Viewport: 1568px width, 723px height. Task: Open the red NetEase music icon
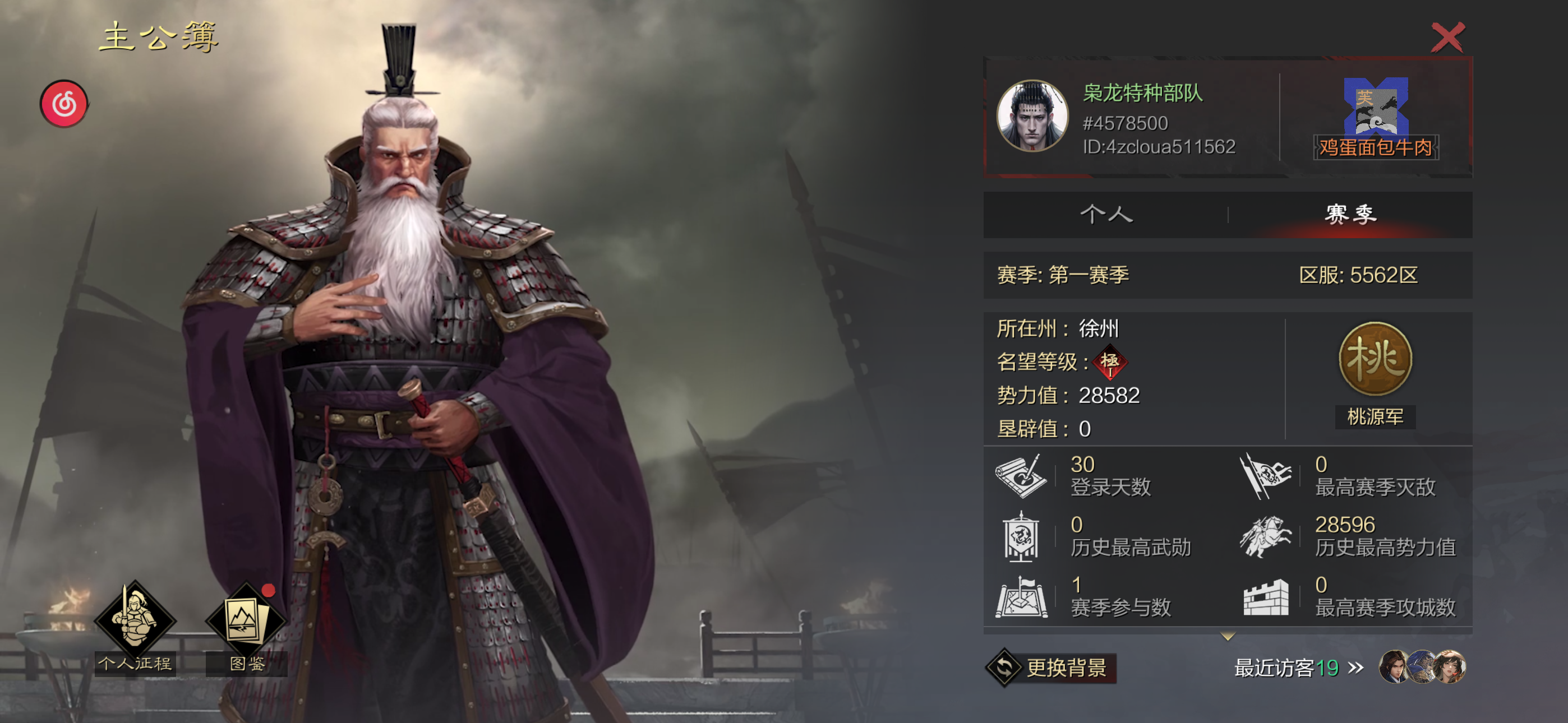pyautogui.click(x=64, y=104)
